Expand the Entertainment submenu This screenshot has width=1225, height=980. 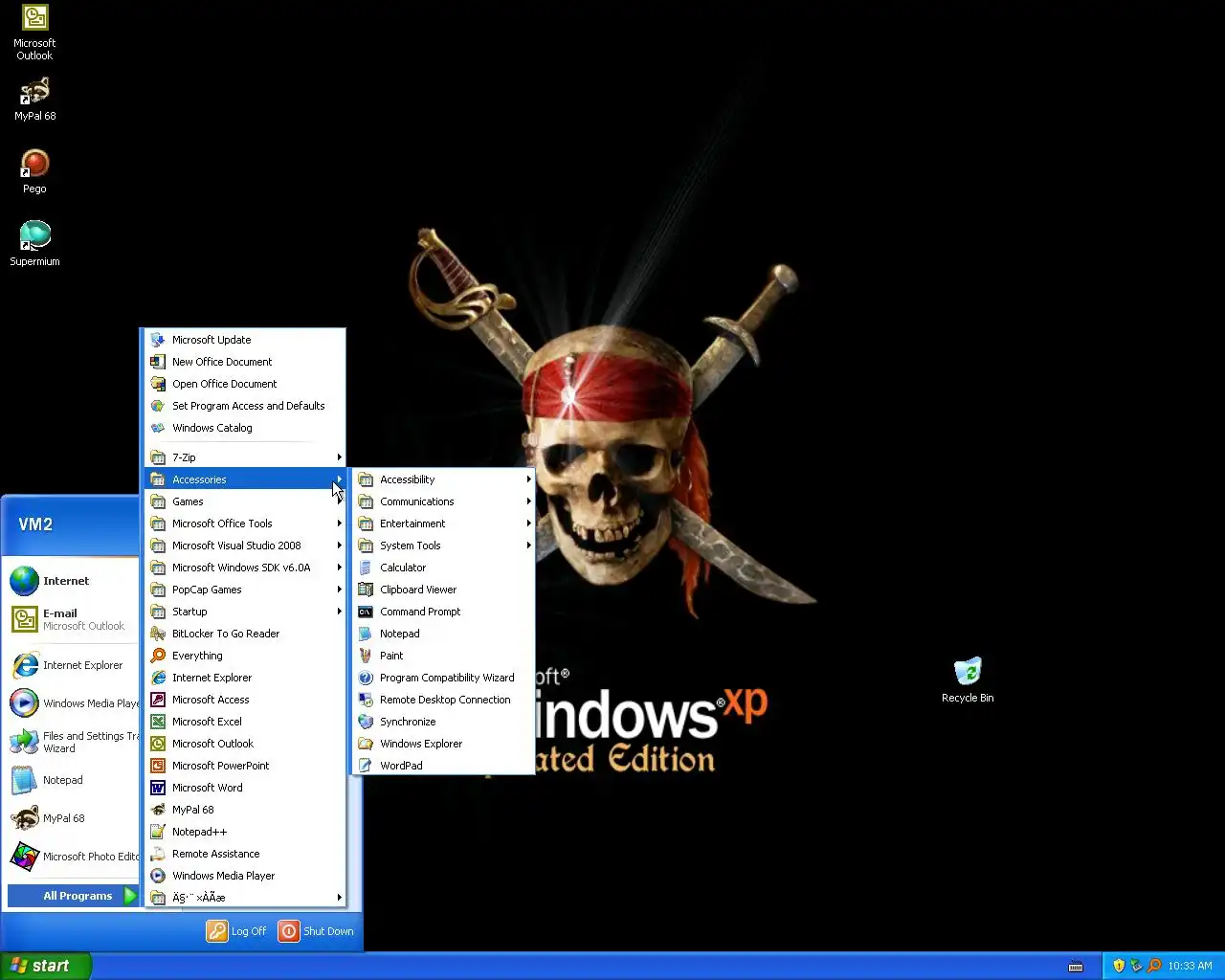click(x=443, y=523)
